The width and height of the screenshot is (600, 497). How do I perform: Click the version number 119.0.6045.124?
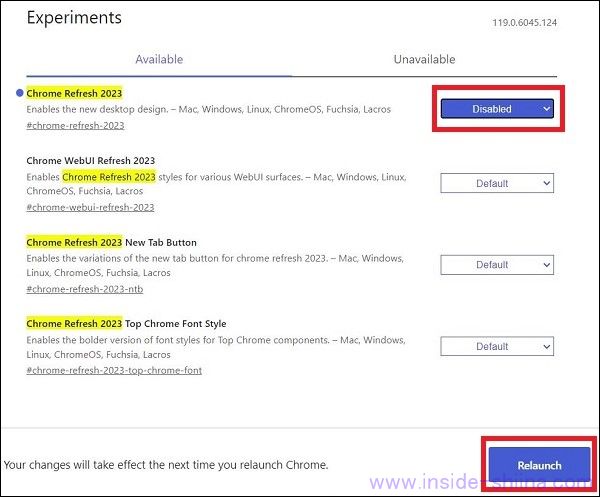pyautogui.click(x=525, y=23)
